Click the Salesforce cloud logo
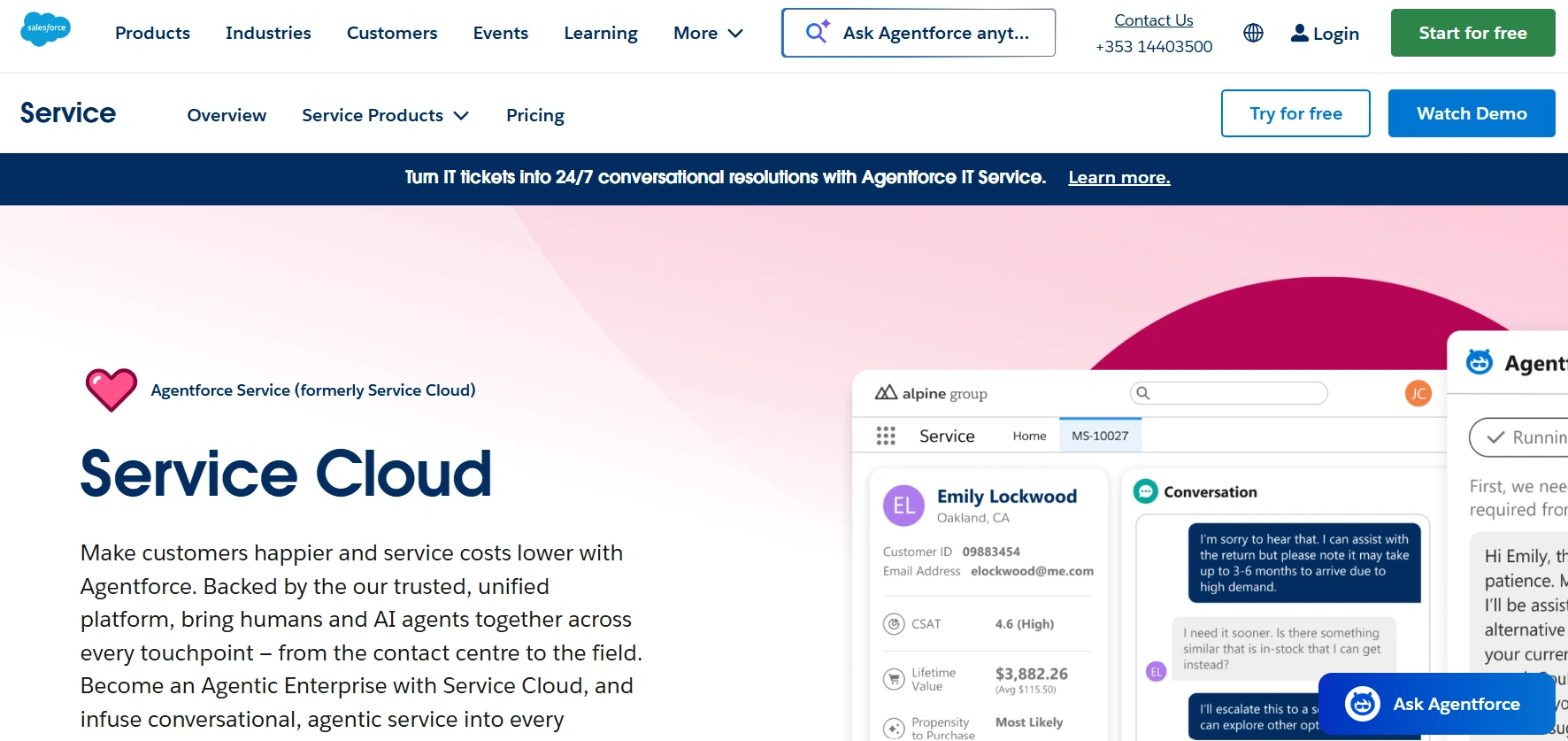 pos(45,29)
